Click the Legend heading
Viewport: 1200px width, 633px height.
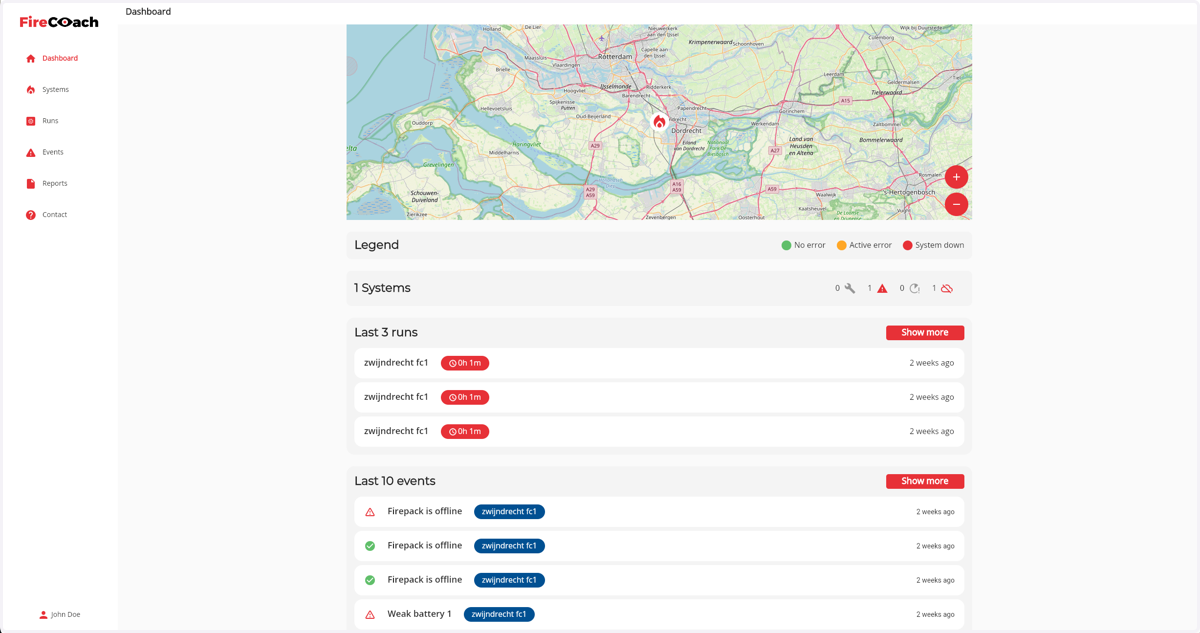pyautogui.click(x=376, y=245)
